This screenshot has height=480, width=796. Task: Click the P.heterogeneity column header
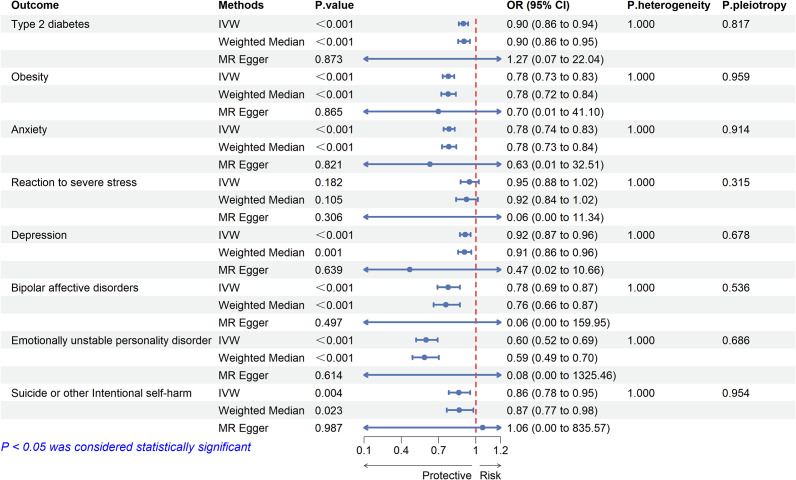[x=669, y=6]
